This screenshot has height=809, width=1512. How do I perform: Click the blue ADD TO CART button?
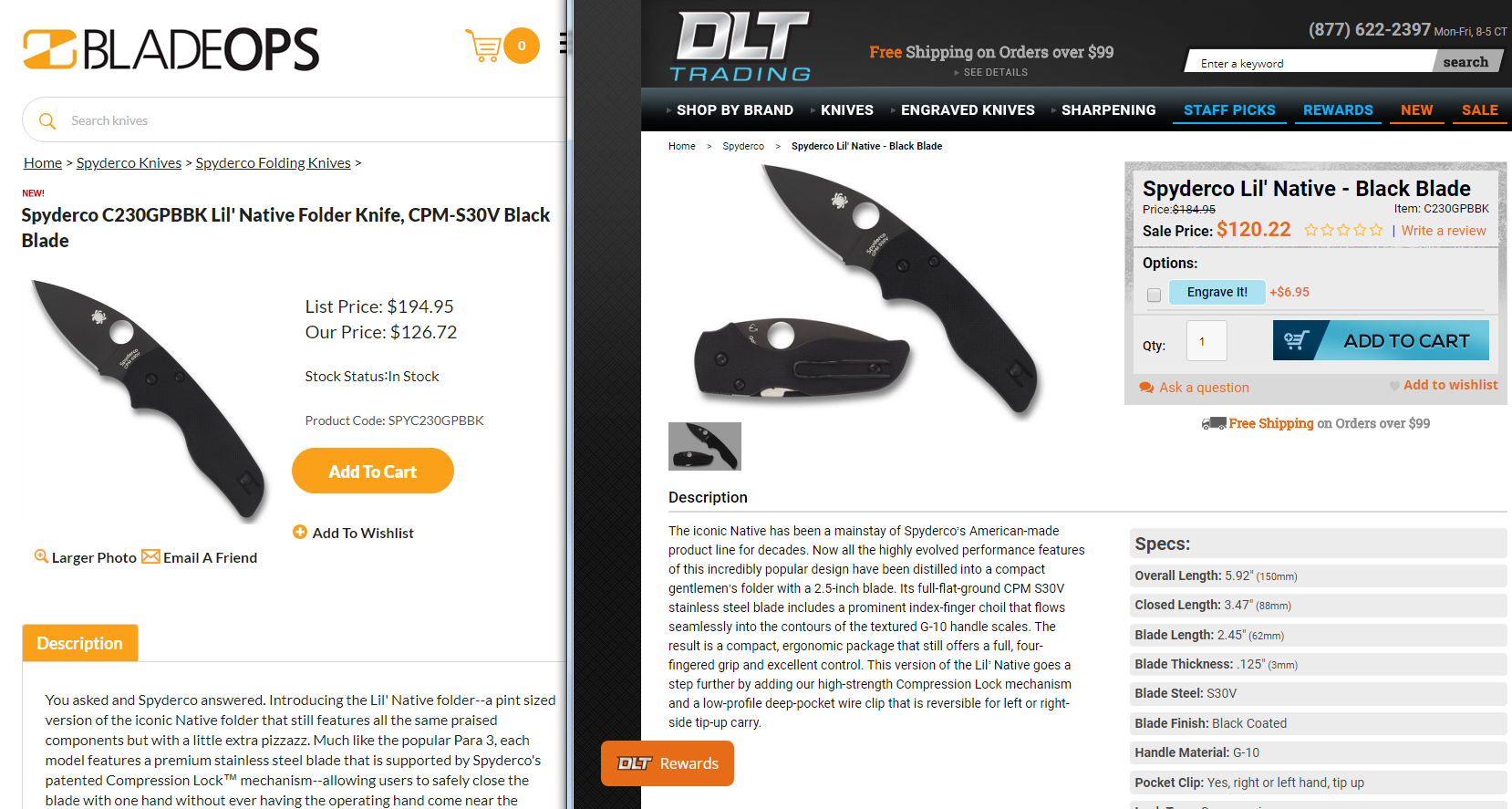(1381, 340)
